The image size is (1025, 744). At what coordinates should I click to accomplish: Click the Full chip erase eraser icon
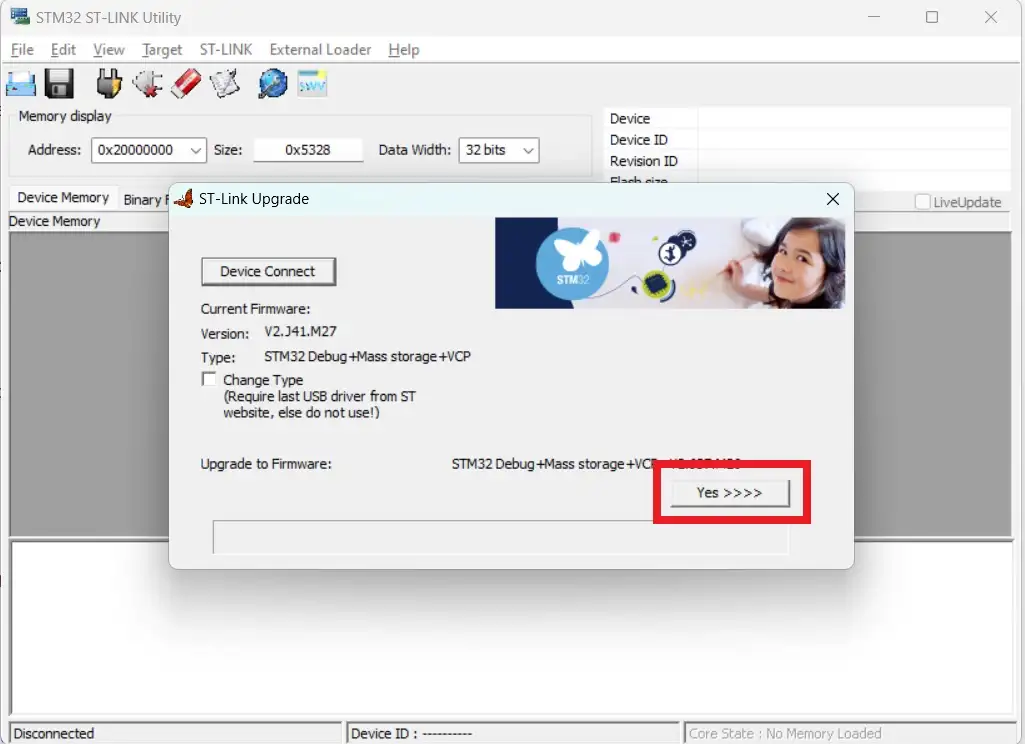186,84
